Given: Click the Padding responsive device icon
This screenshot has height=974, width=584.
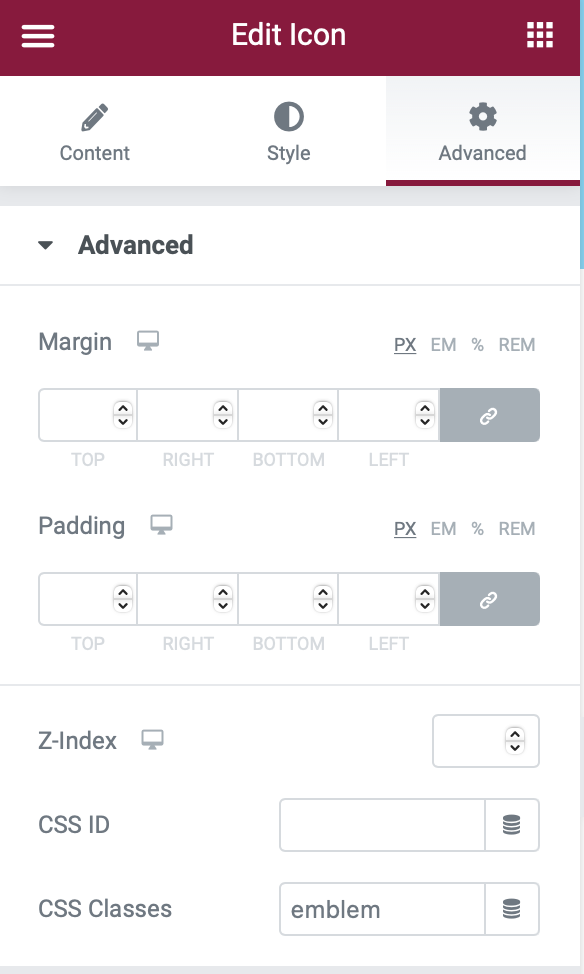Looking at the screenshot, I should [x=161, y=525].
